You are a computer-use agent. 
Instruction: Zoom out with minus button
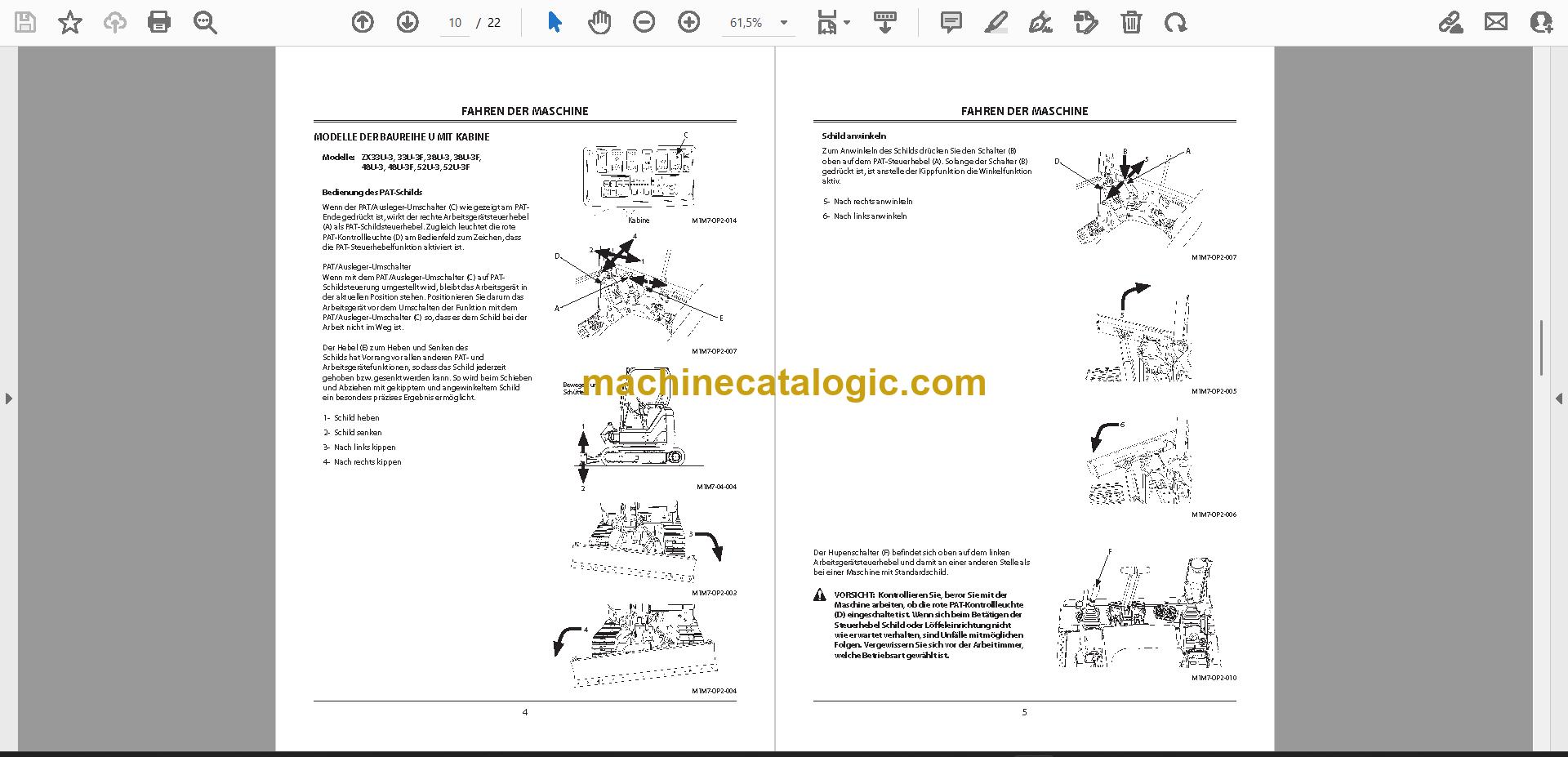point(644,22)
